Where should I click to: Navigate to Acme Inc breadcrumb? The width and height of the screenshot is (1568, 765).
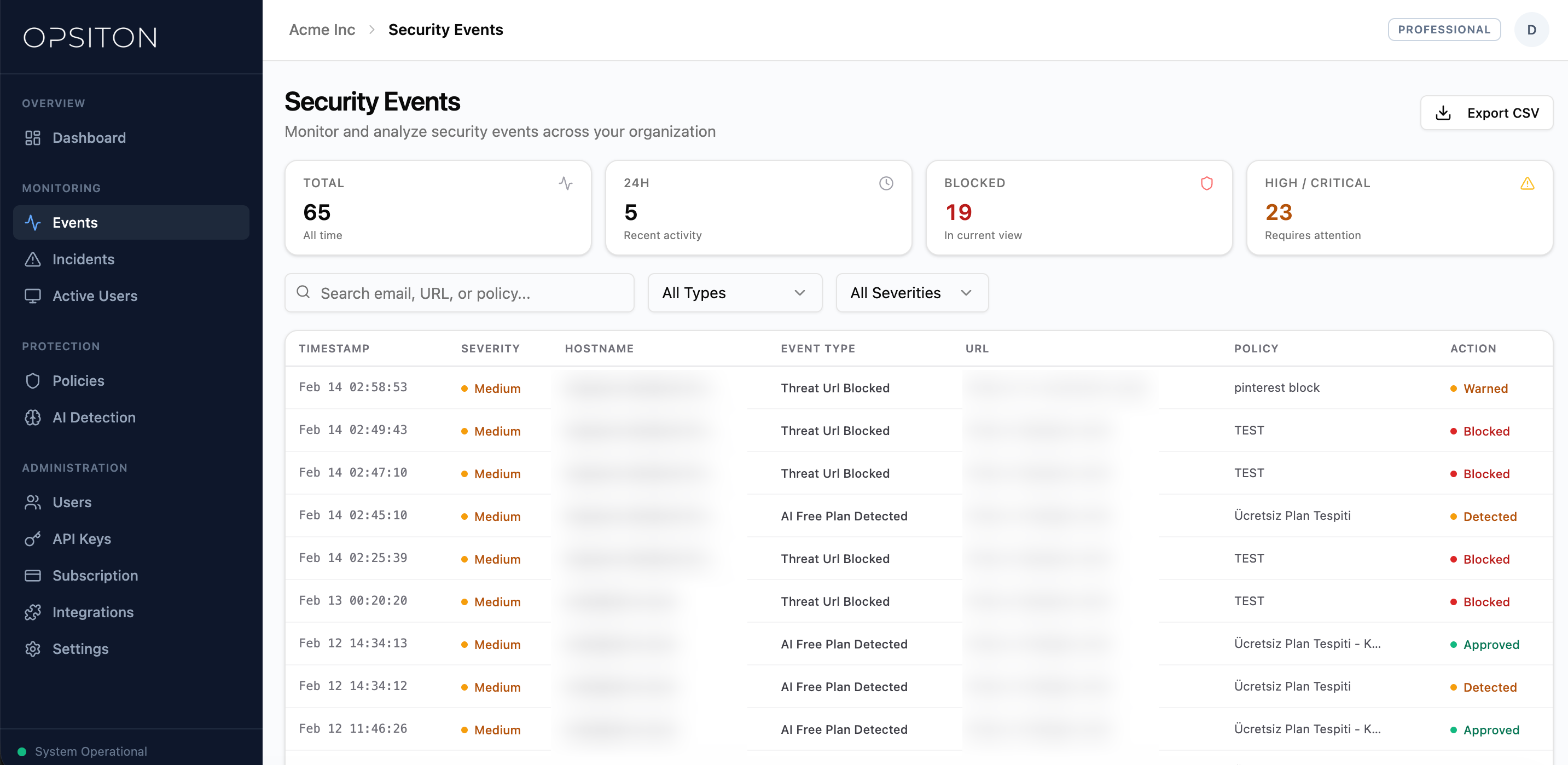click(322, 29)
